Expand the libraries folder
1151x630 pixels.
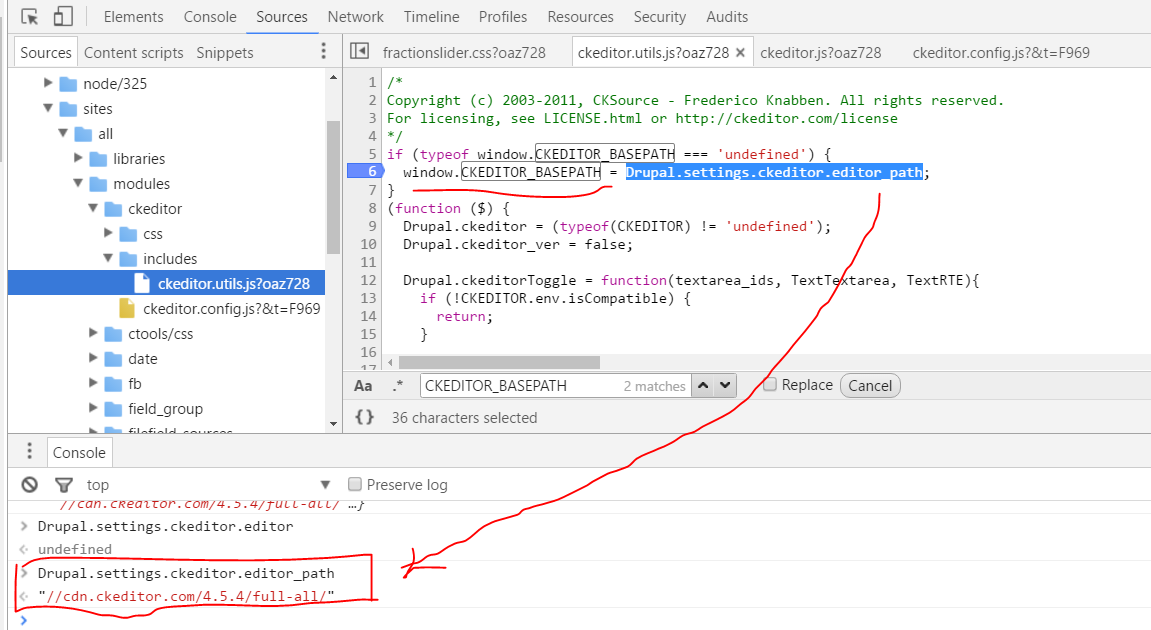(x=80, y=159)
